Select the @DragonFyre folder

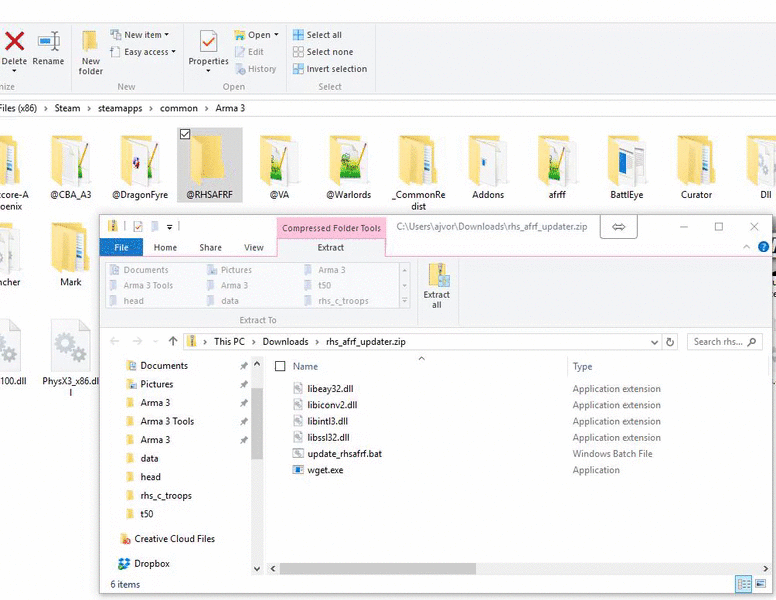pos(140,167)
